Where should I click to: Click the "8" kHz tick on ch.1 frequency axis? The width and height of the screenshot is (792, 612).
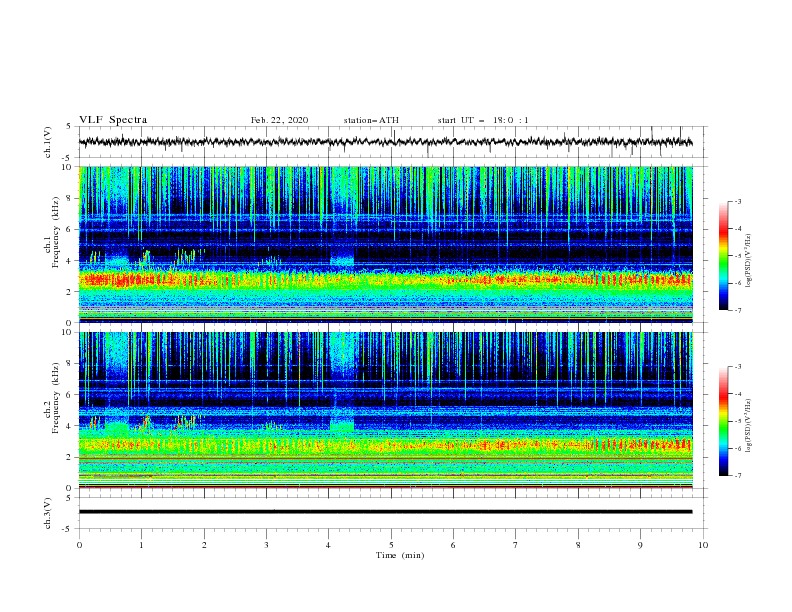[69, 198]
